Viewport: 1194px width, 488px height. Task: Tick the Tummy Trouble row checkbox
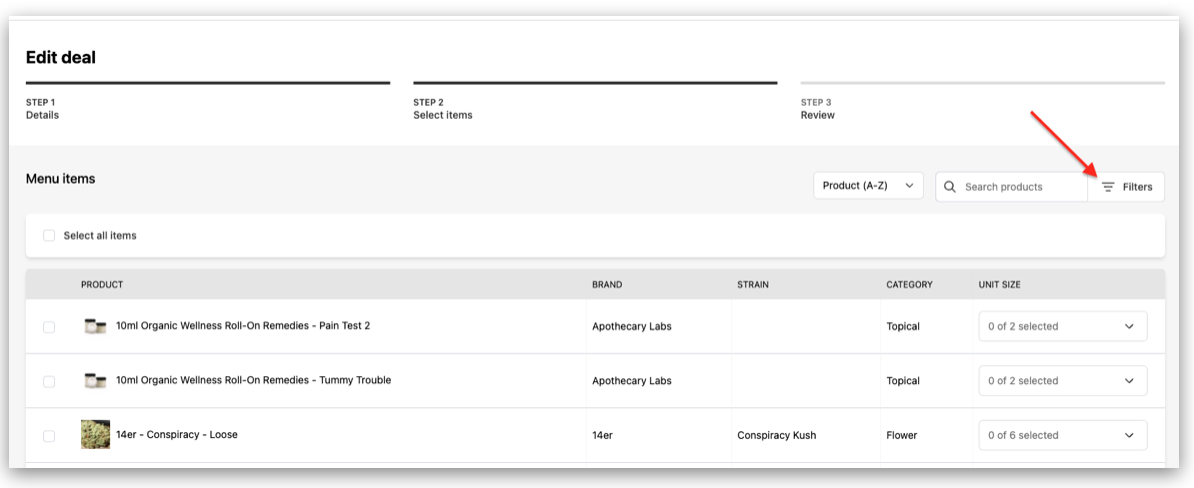click(49, 381)
